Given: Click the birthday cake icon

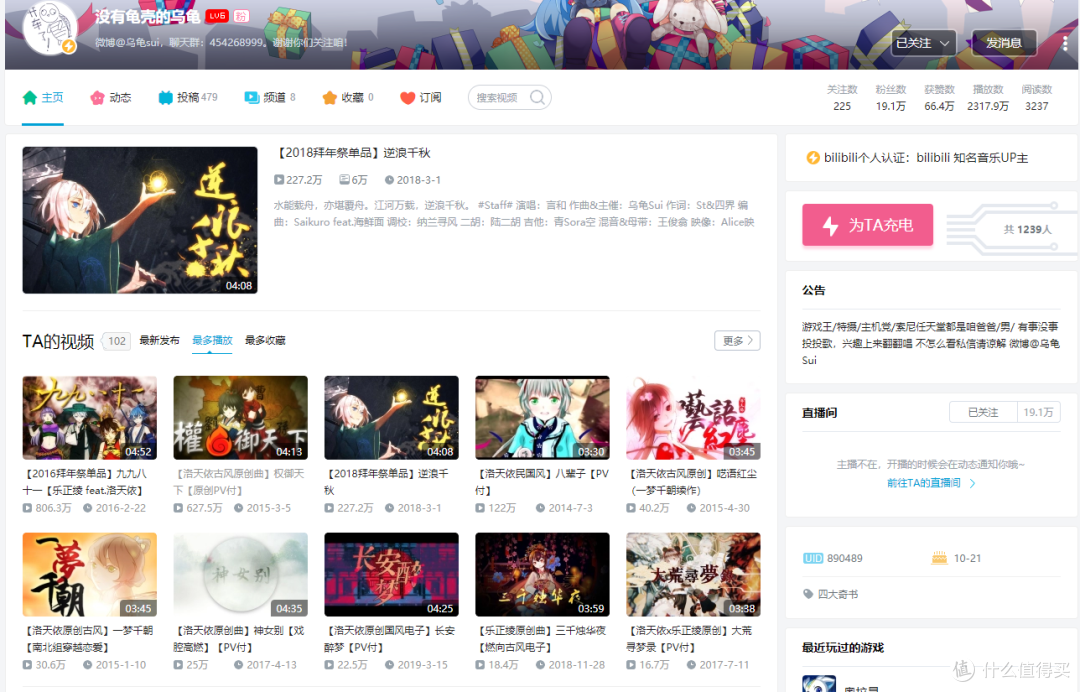Looking at the screenshot, I should point(939,558).
